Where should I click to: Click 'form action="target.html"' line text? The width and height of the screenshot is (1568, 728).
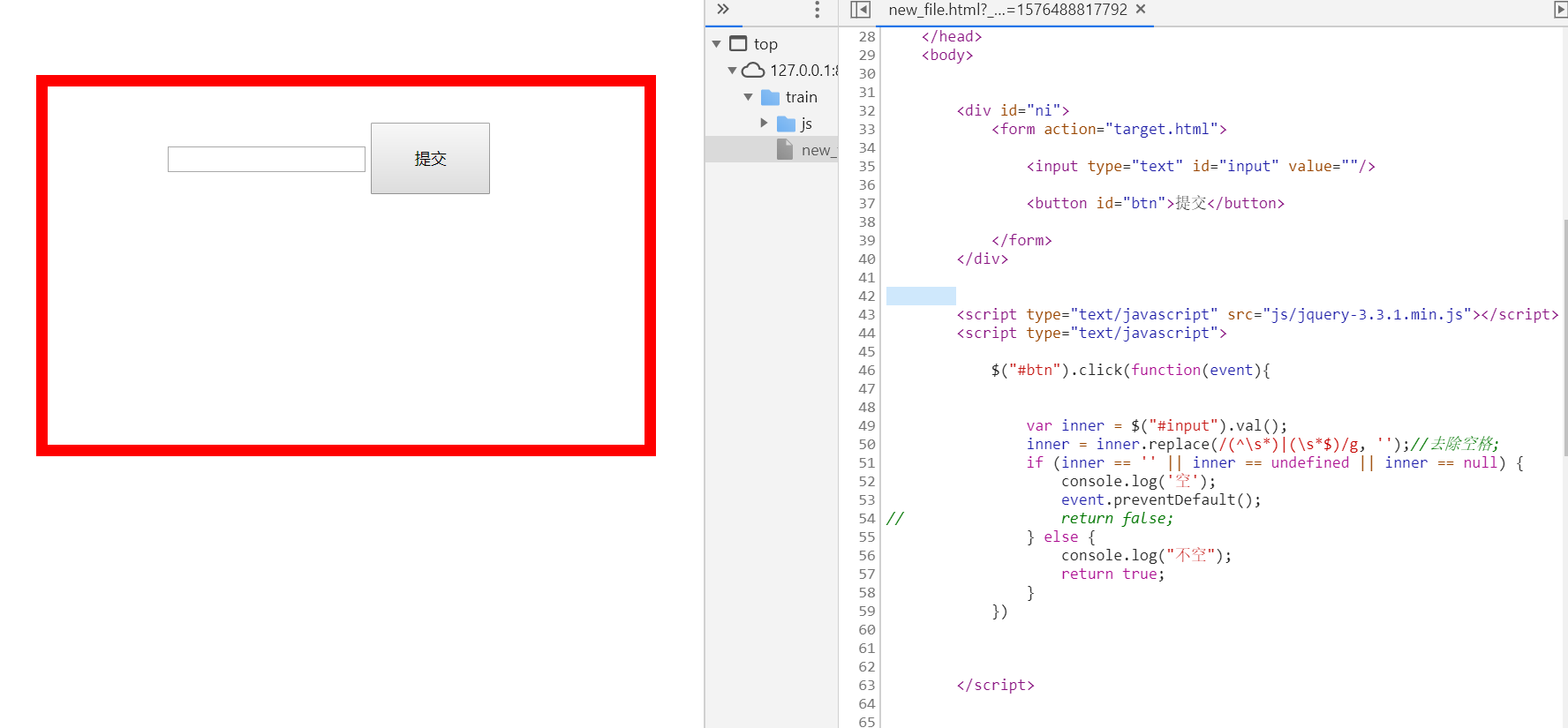[x=1109, y=130]
